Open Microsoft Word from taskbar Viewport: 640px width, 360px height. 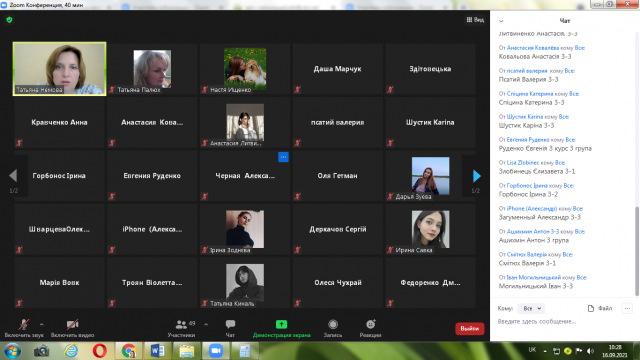click(158, 351)
